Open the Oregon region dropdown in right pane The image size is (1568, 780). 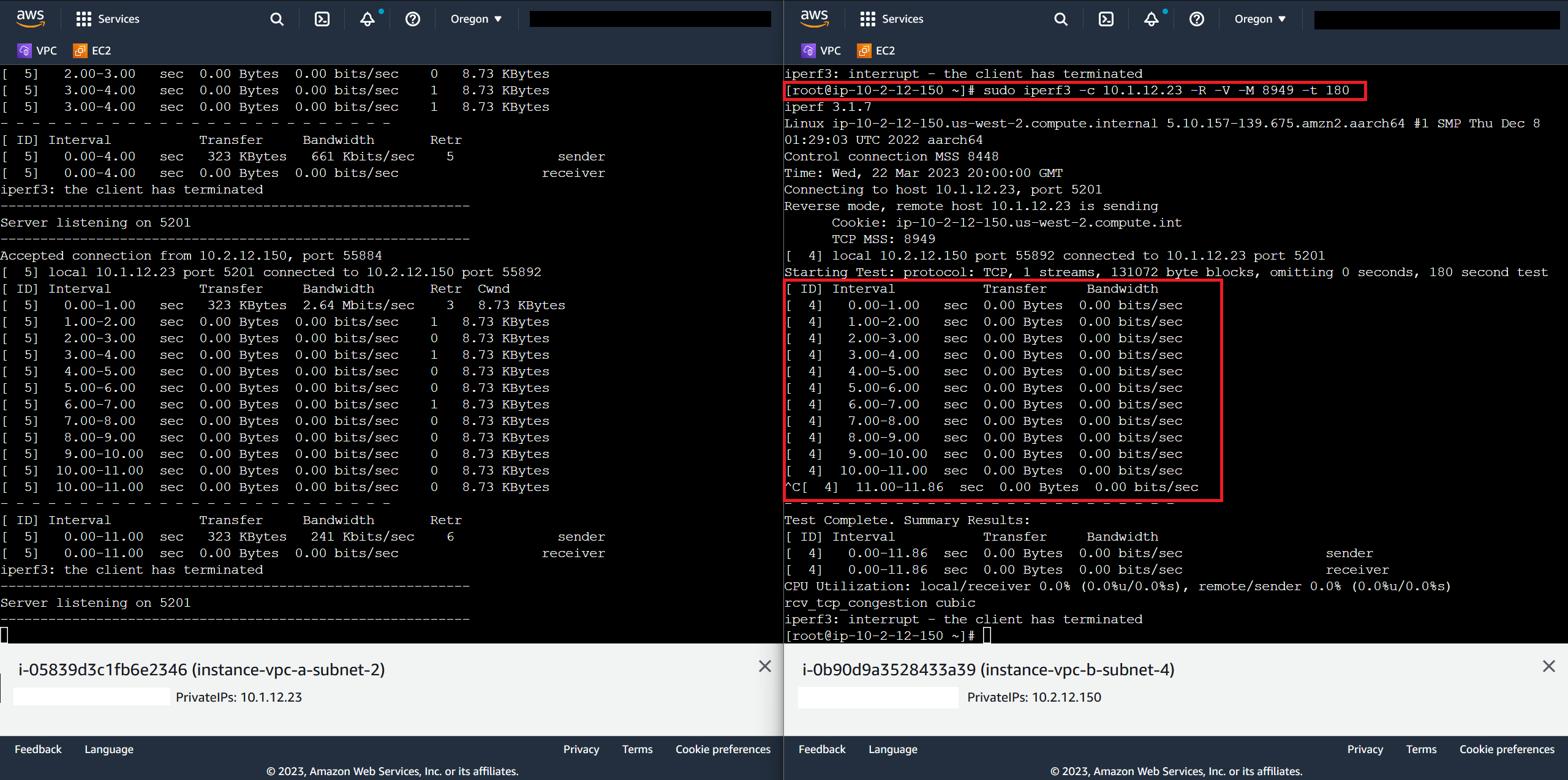tap(1259, 19)
